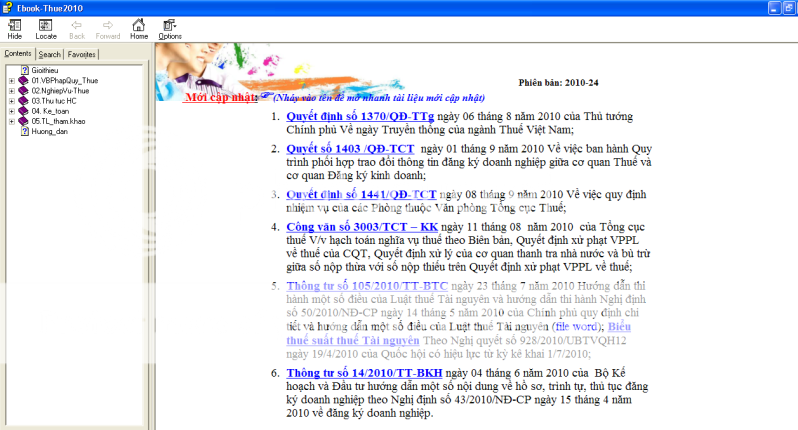
Task: Open link Quyết định số 1441/QĐ-TCT
Action: [361, 194]
